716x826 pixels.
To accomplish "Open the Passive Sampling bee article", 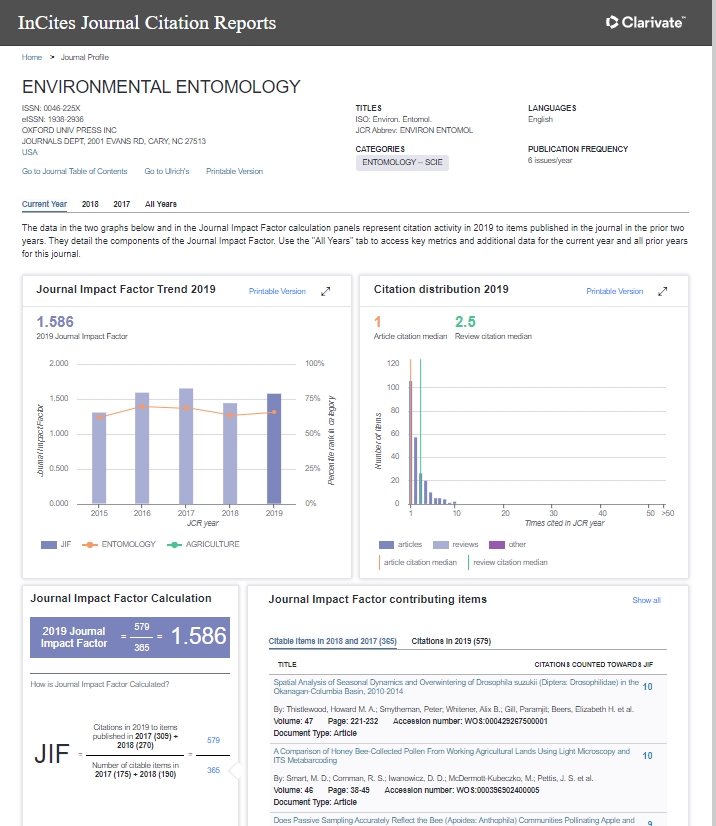I will tap(454, 821).
